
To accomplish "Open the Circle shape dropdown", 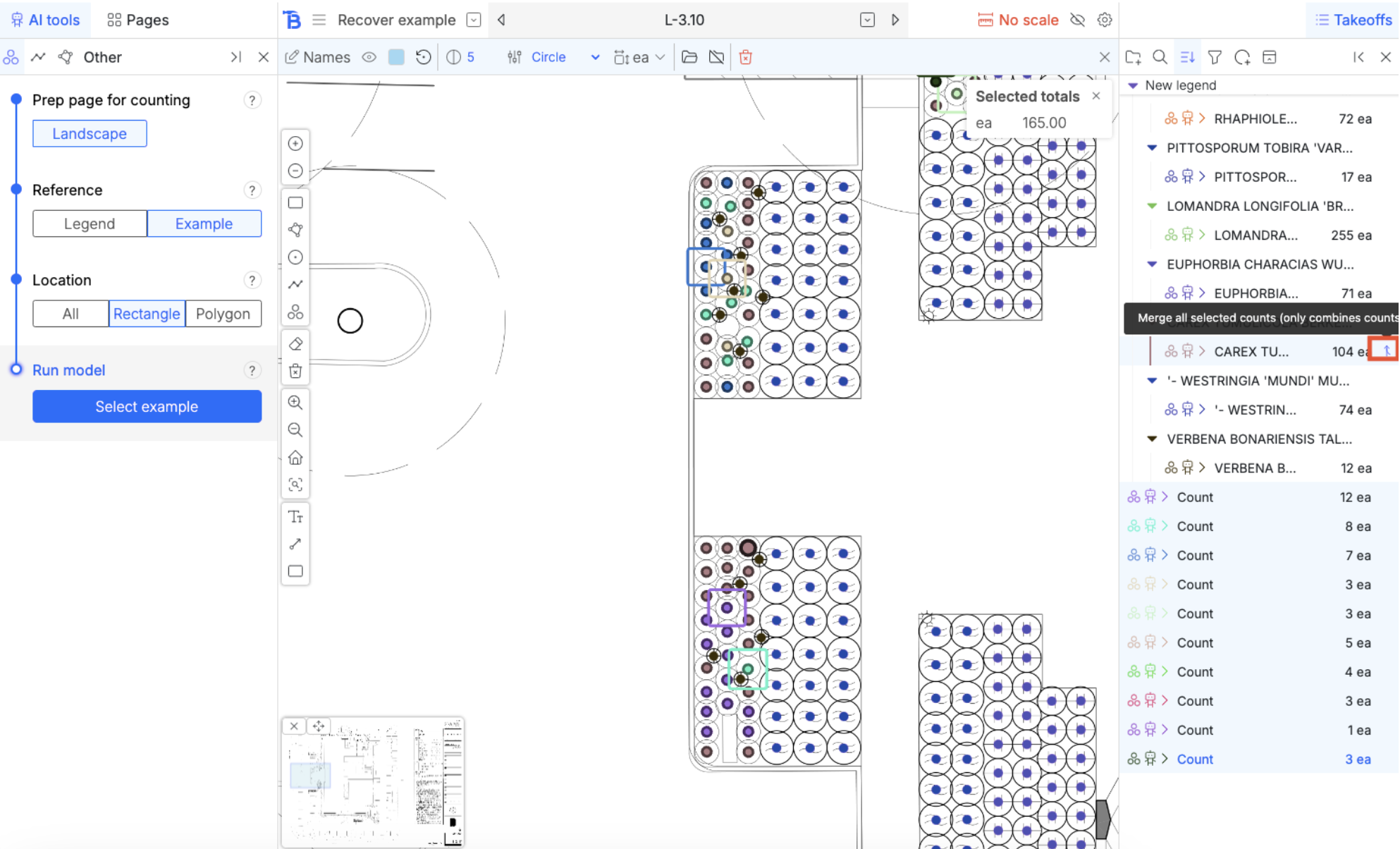I will [594, 57].
